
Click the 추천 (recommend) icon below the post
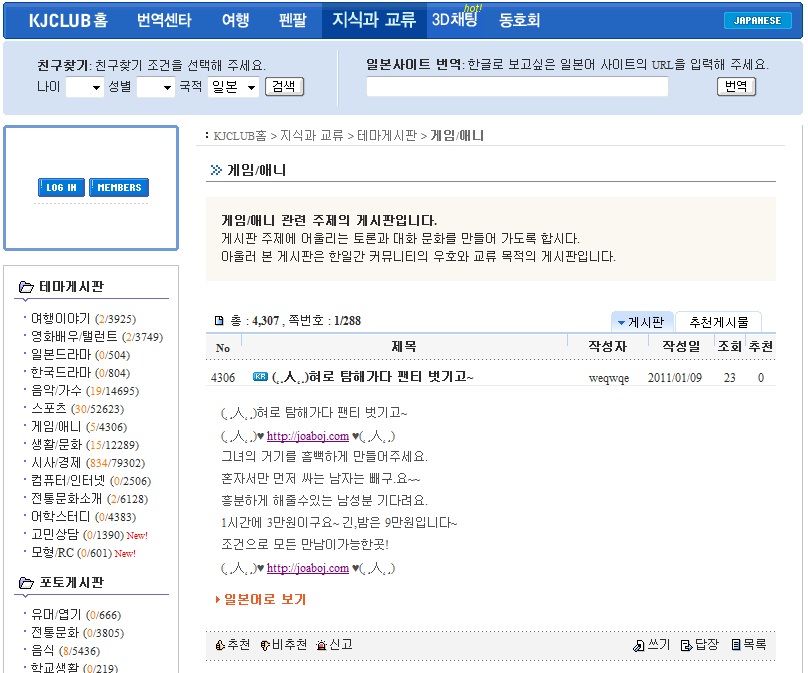220,645
